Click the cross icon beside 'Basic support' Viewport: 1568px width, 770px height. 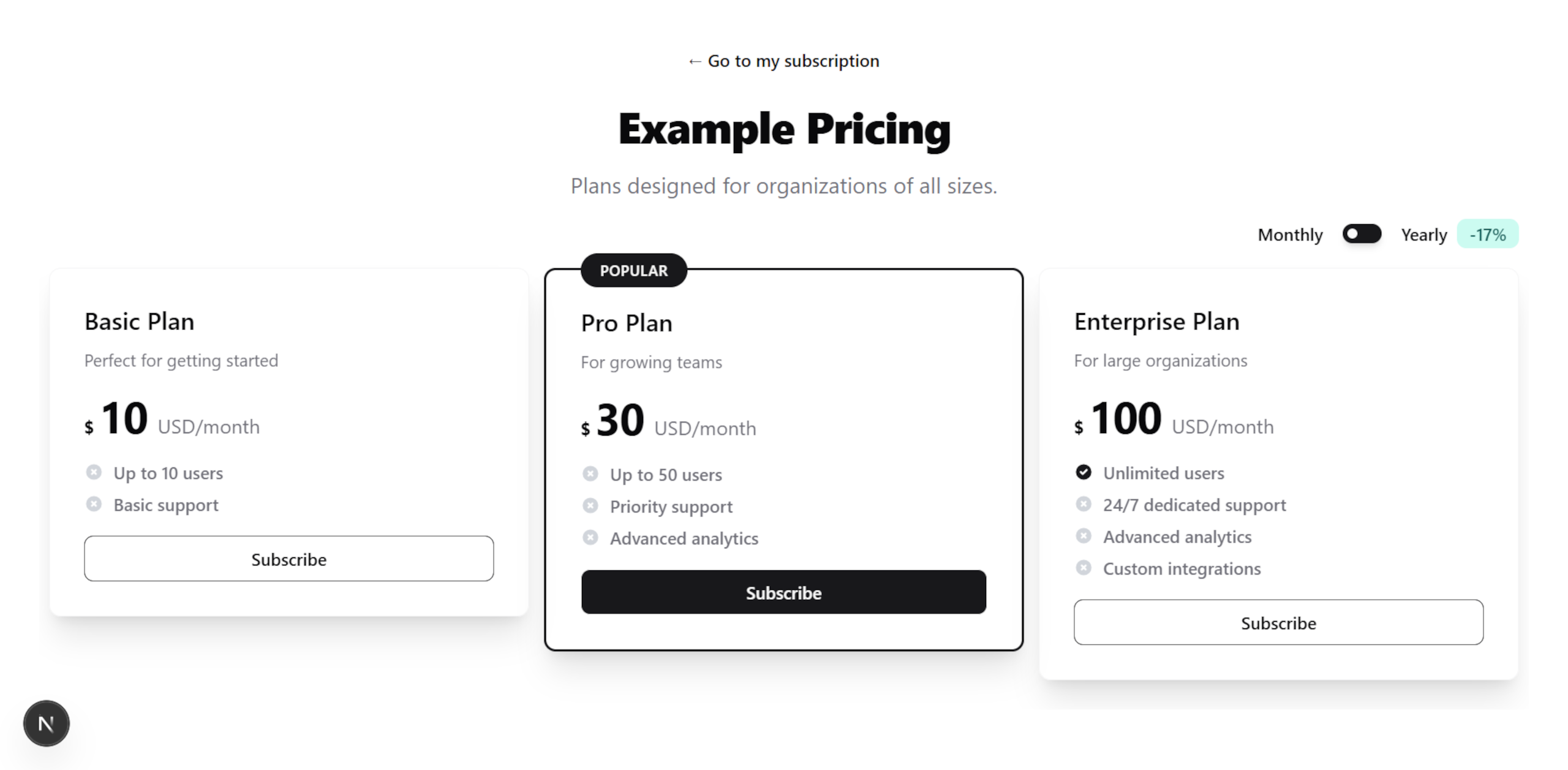click(x=94, y=504)
